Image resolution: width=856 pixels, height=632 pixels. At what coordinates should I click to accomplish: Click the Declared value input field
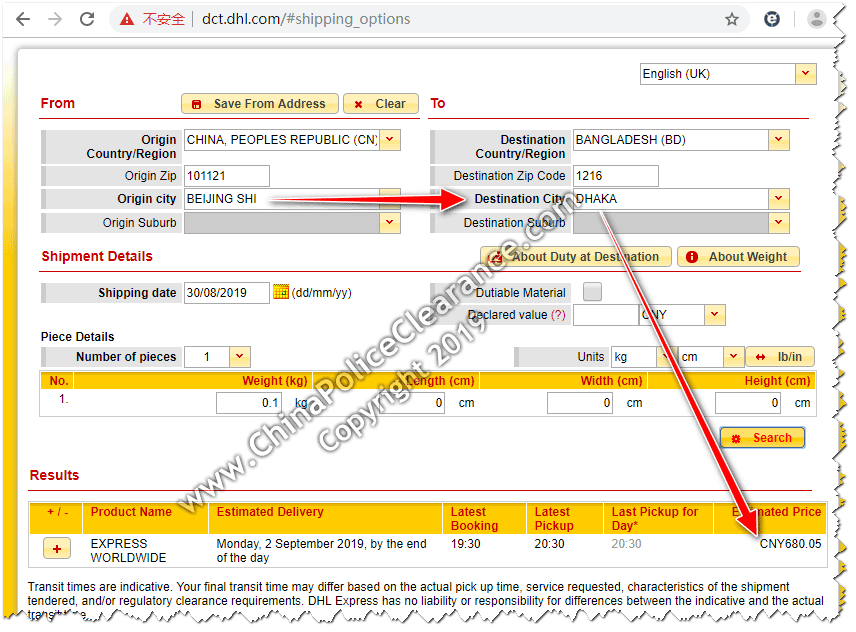click(605, 315)
